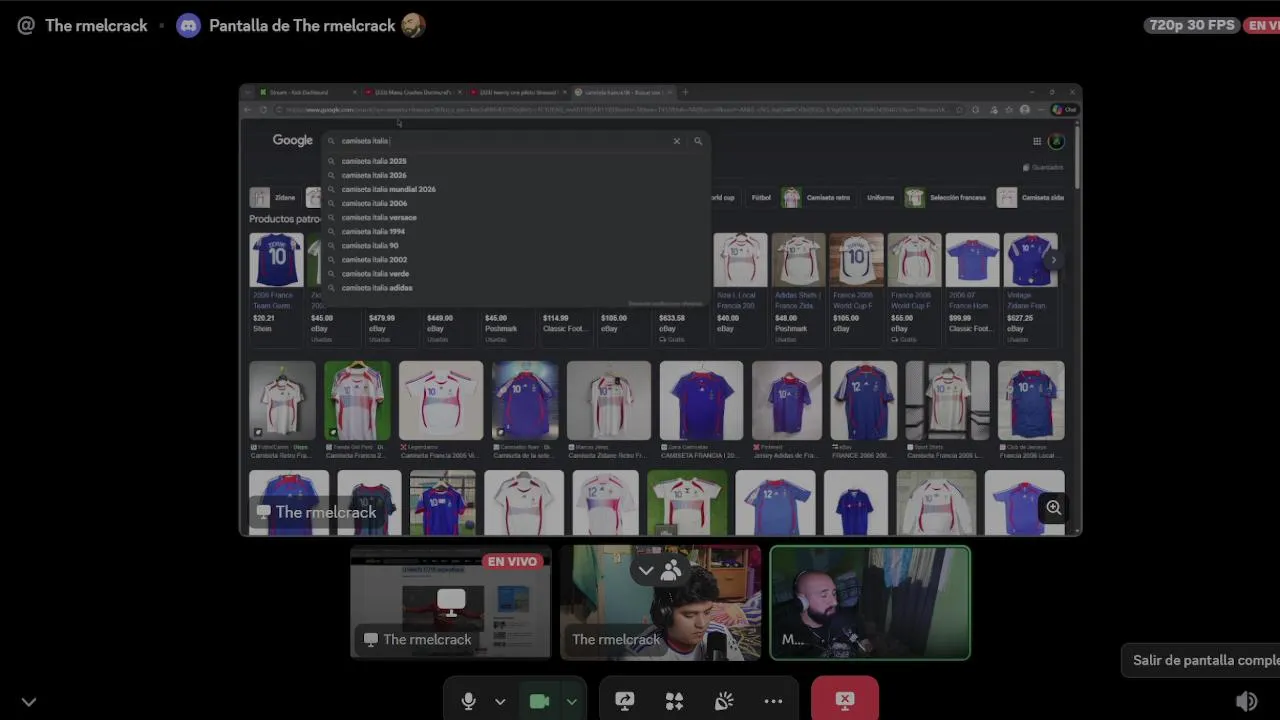
Task: Open the three-dots more options menu
Action: pos(773,701)
